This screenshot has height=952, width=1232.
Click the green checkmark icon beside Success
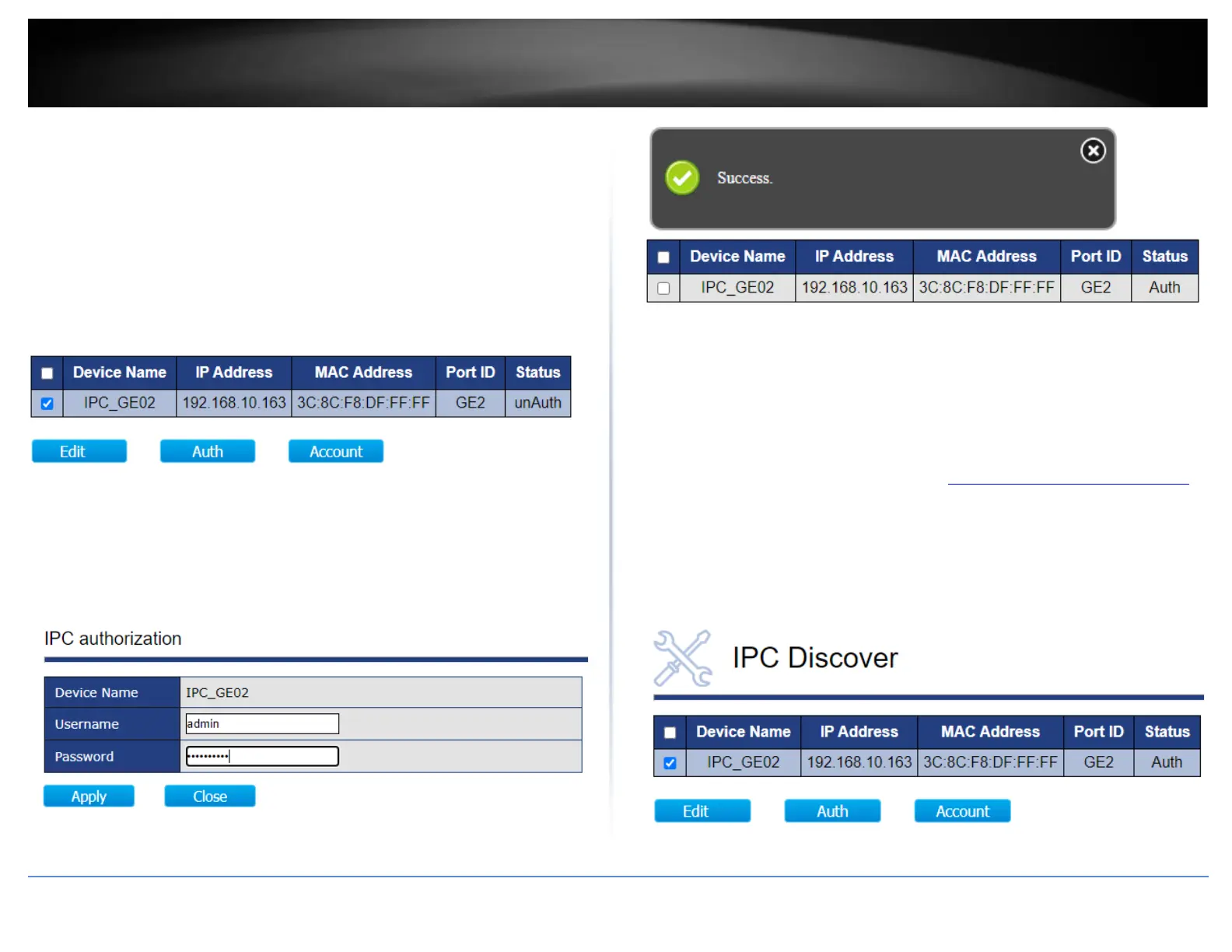(682, 178)
